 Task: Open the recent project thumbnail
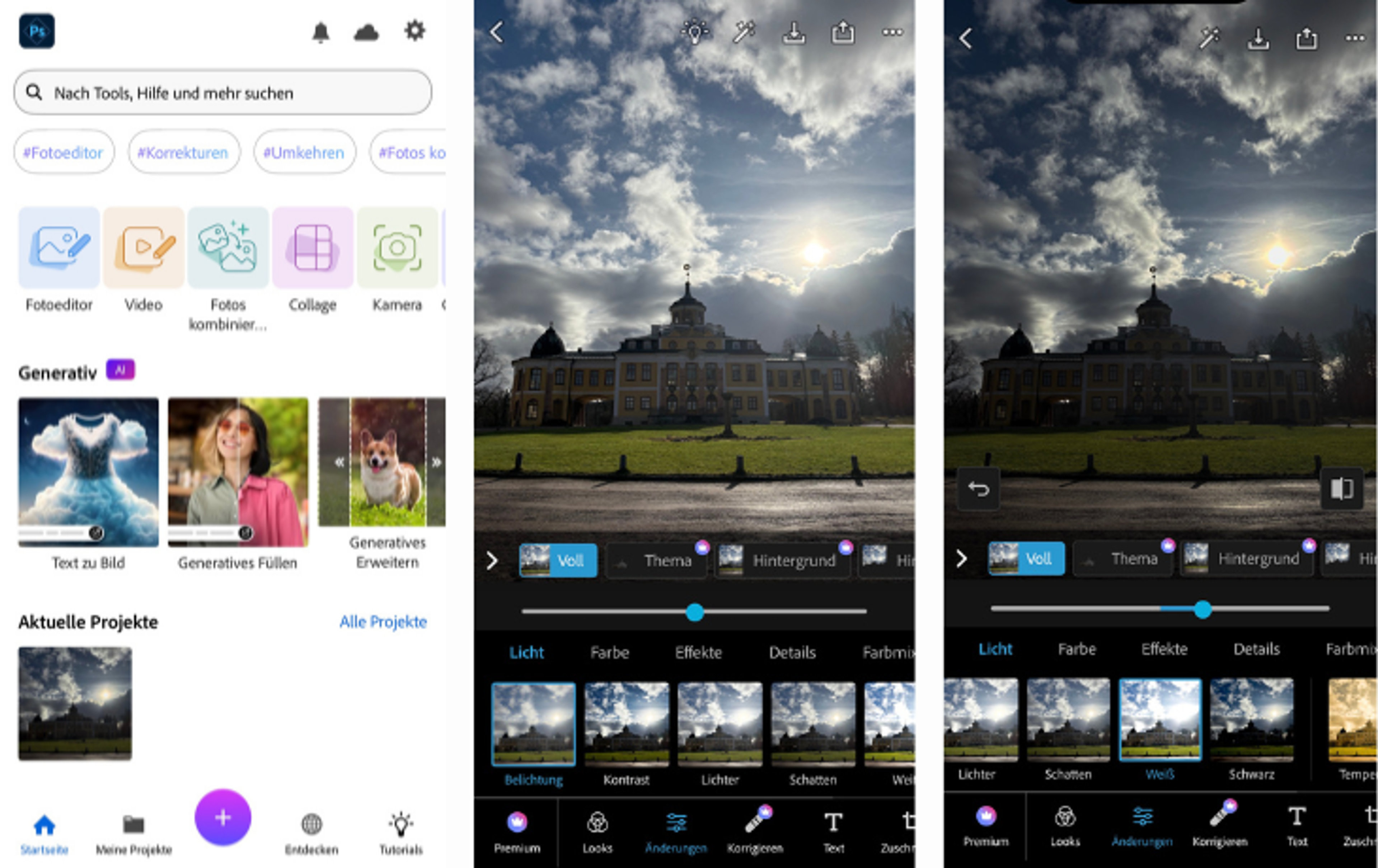pyautogui.click(x=75, y=704)
